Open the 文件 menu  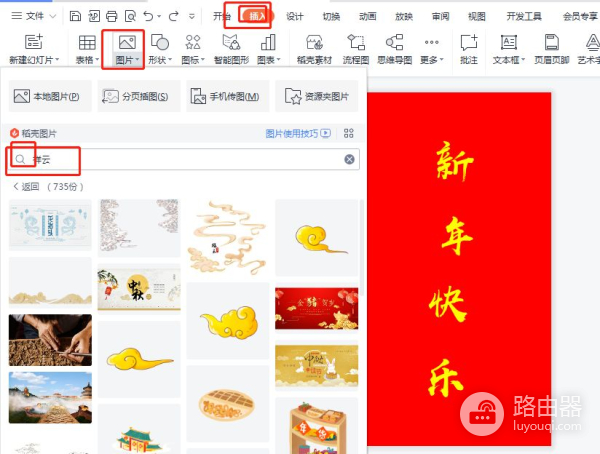(34, 16)
